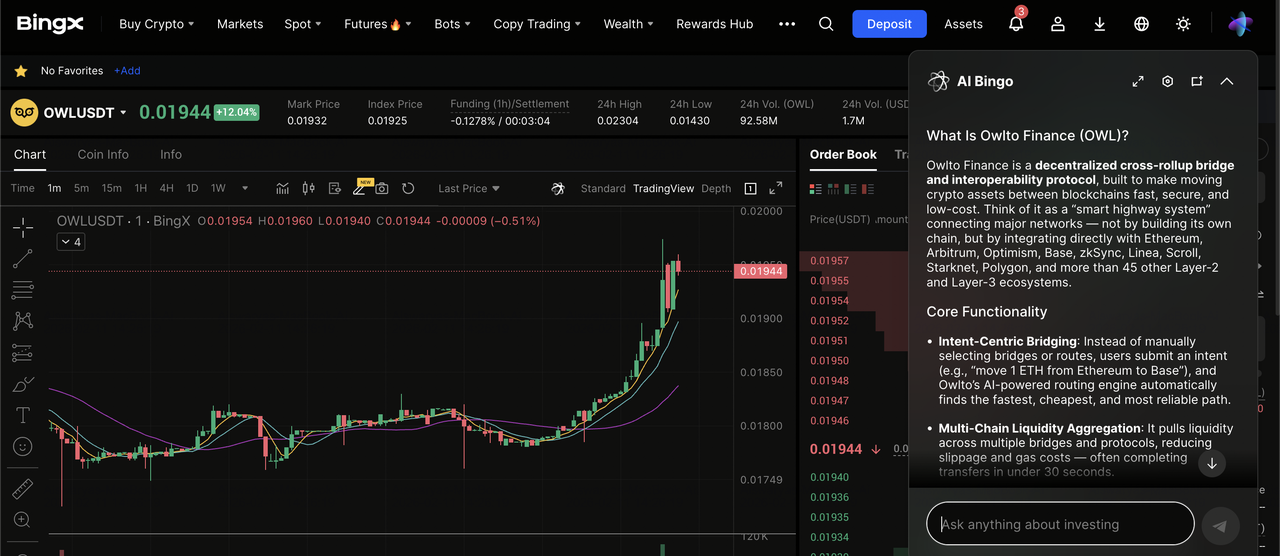Click the blue Deposit button

click(889, 24)
